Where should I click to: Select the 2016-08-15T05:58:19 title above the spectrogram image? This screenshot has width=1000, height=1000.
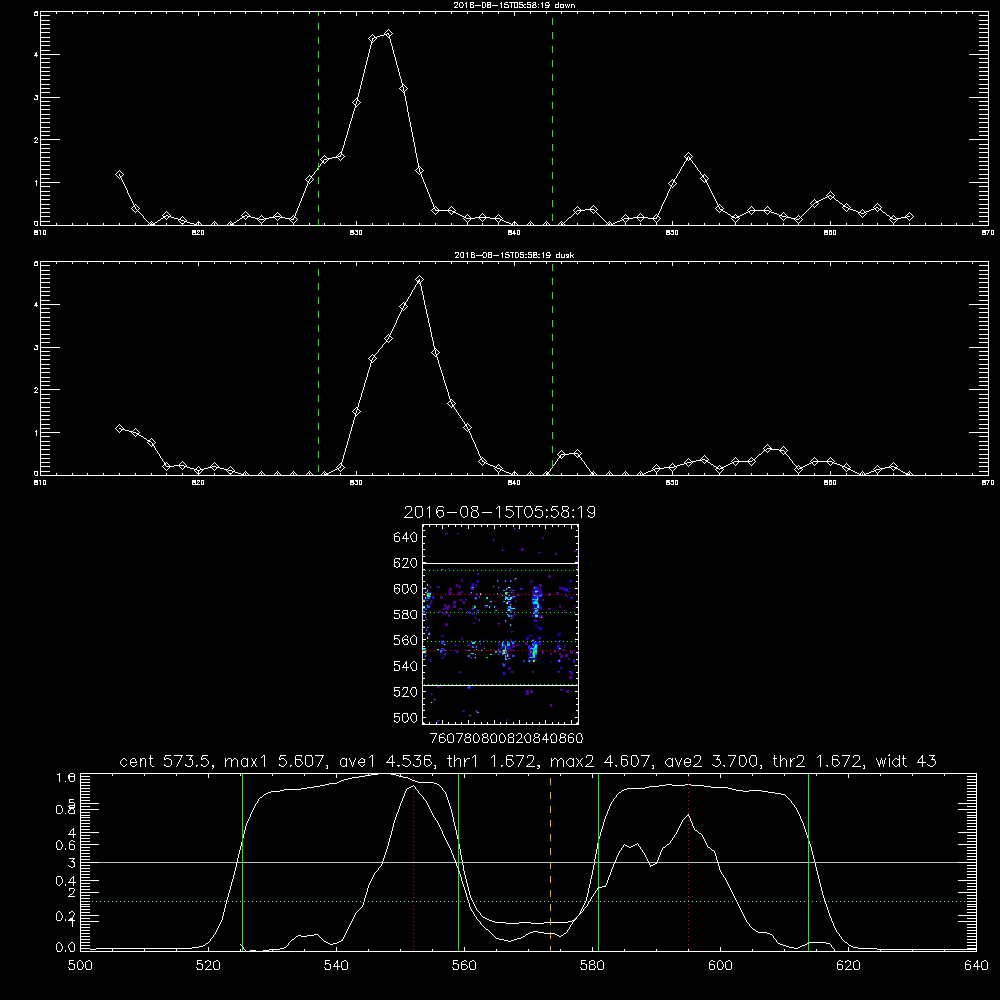[x=500, y=512]
